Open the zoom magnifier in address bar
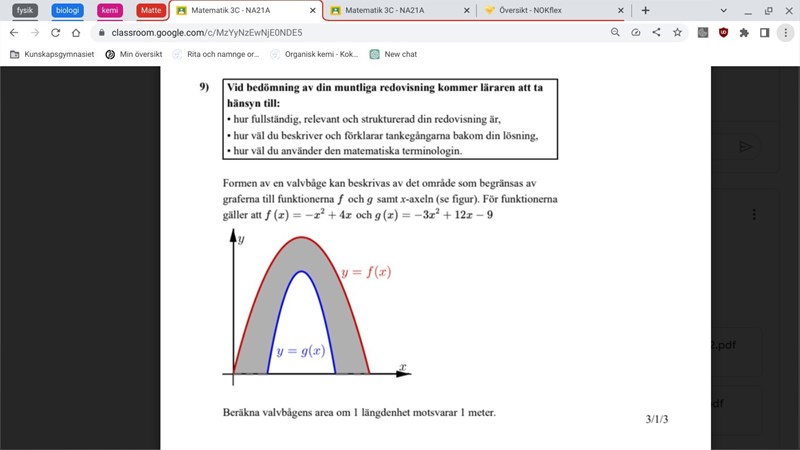Image resolution: width=800 pixels, height=450 pixels. (615, 32)
